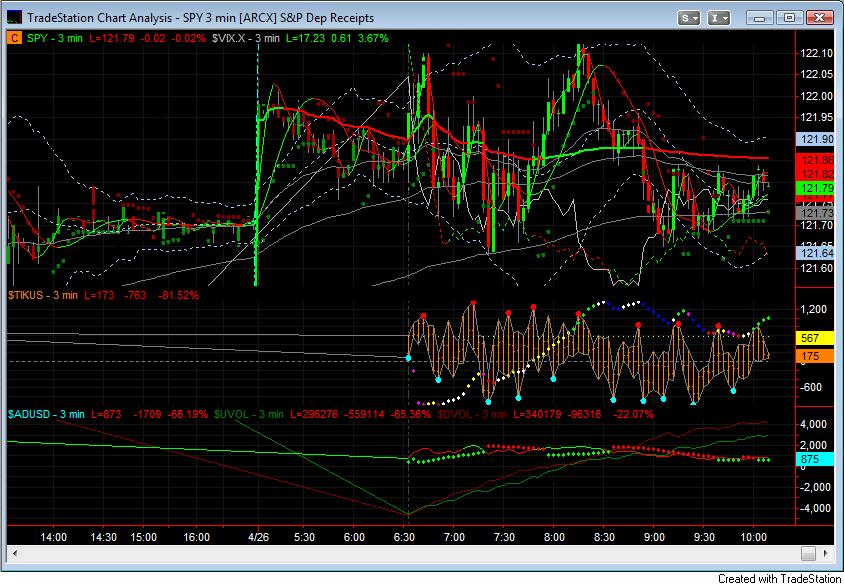Click the left scroll arrow of horizontal scrollbar
Viewport: 844px width, 585px height.
coord(14,553)
